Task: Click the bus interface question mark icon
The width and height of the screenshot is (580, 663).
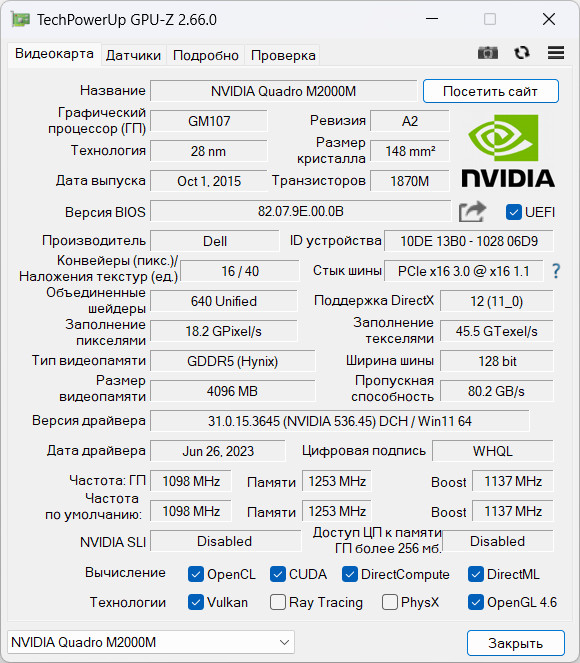Action: (x=556, y=271)
